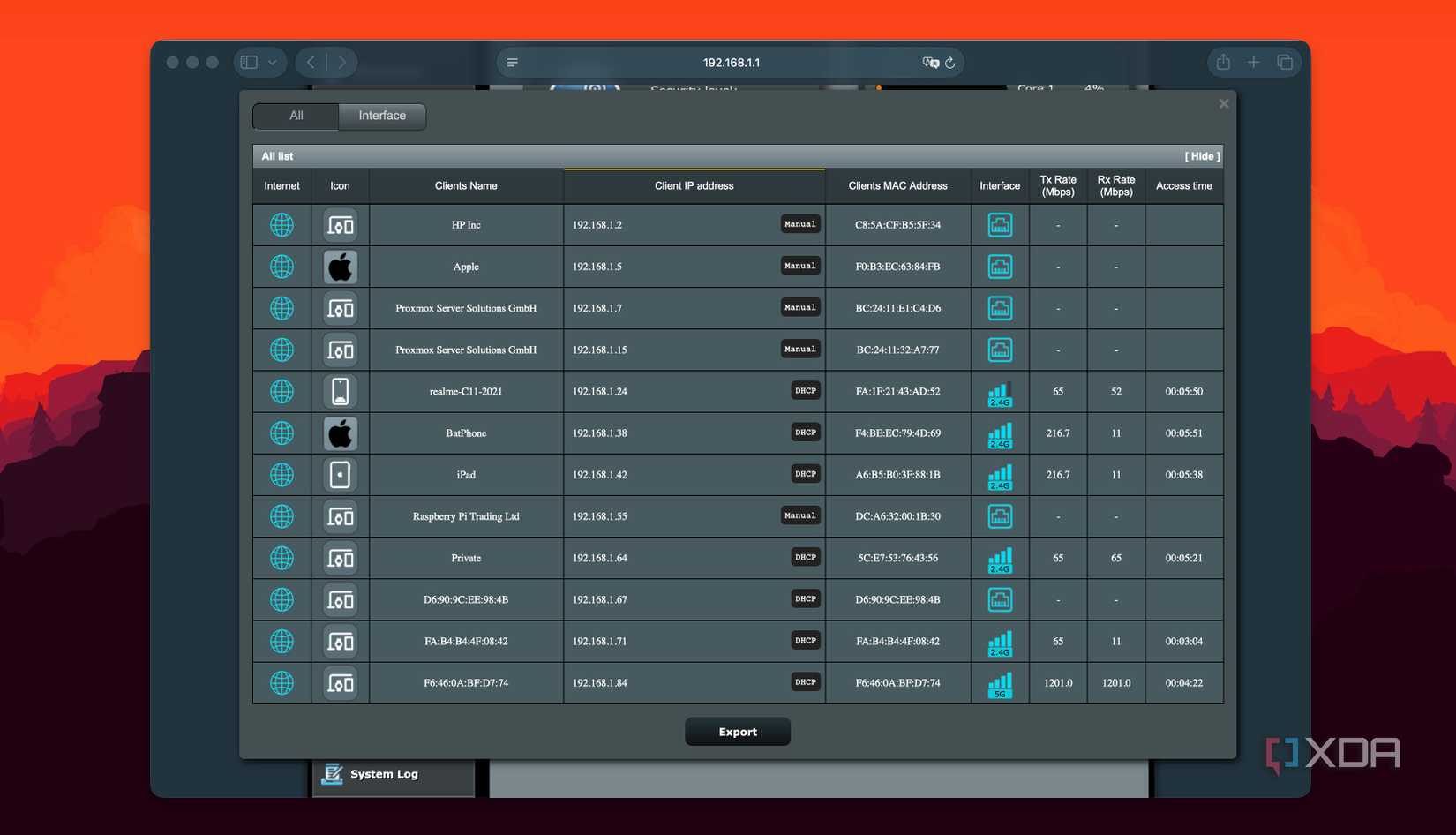Open the sidebar dropdown chevron
The image size is (1456, 835).
click(x=273, y=63)
